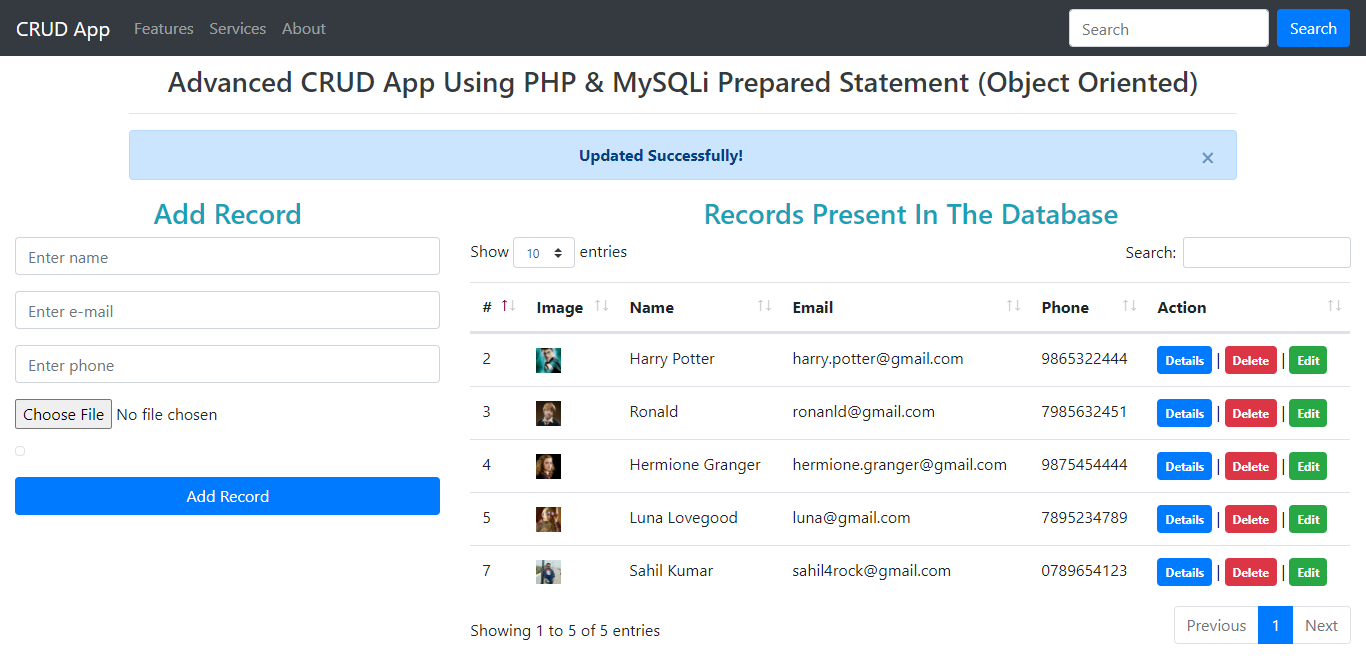Viewport: 1366px width, 667px height.
Task: Submit the form with Add Record
Action: 227,496
